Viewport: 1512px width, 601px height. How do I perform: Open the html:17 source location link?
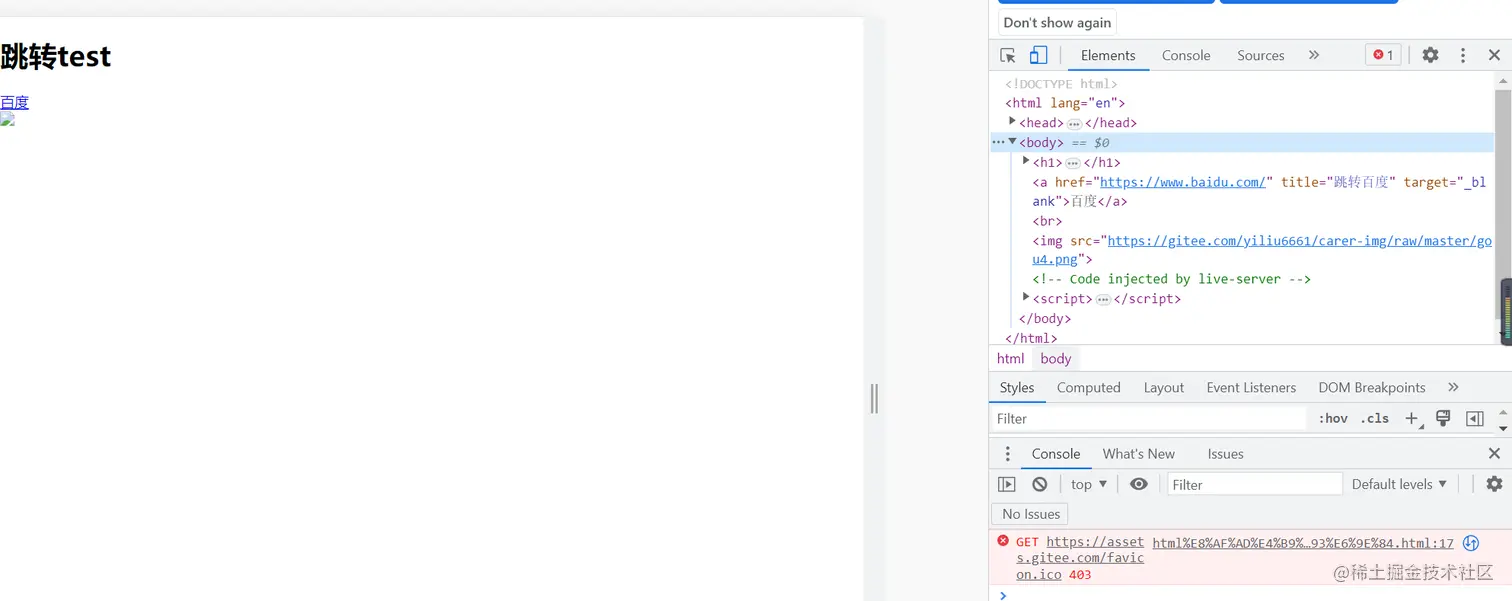pos(1303,543)
